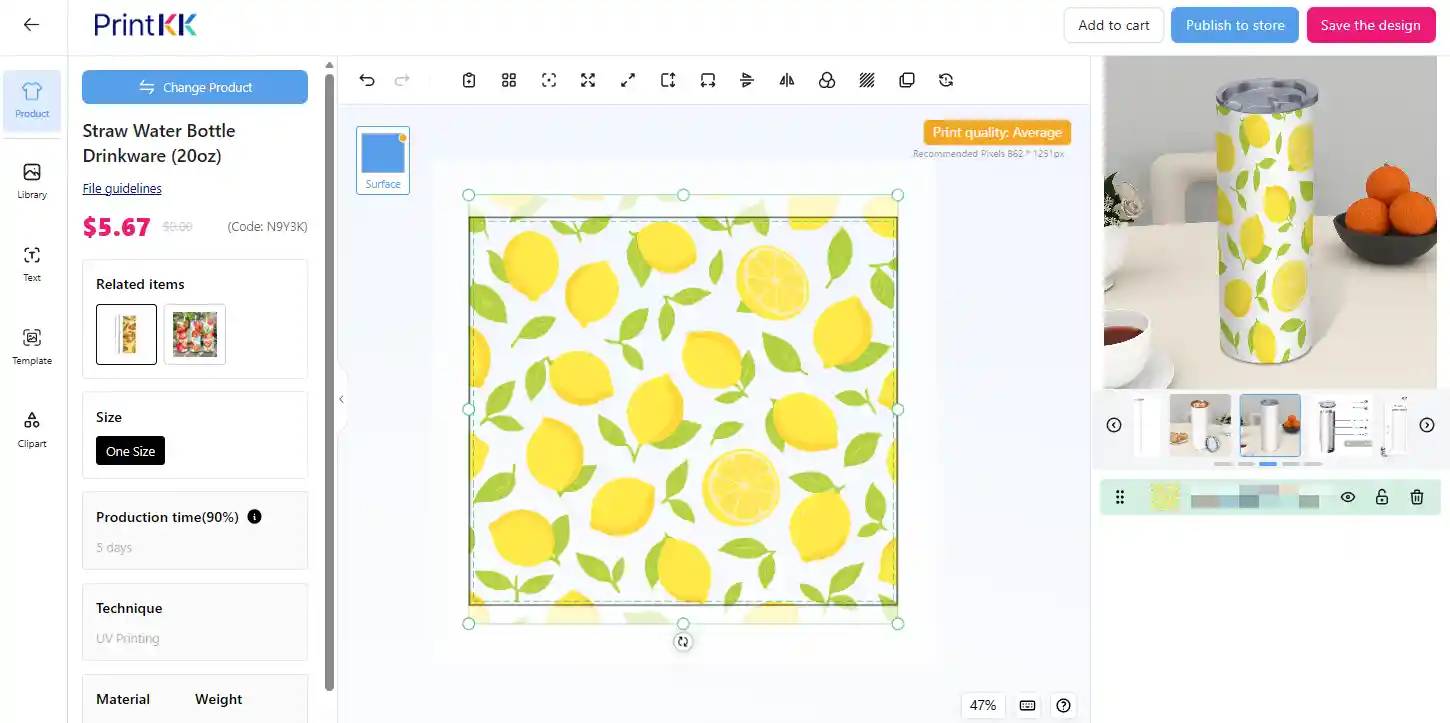
Task: Click the three overlapping circles icon
Action: coord(827,81)
